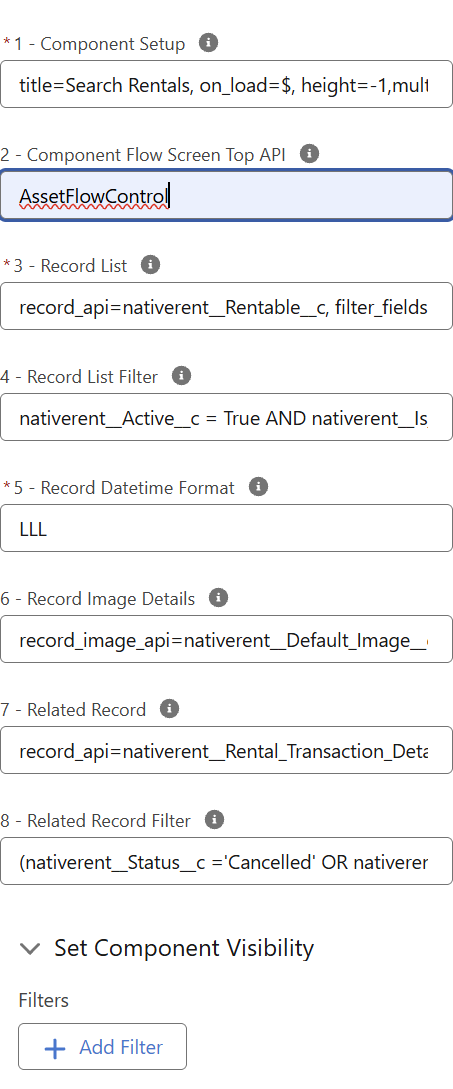This screenshot has height=1089, width=453.
Task: Click the '7 - Related Record' label
Action: [74, 710]
